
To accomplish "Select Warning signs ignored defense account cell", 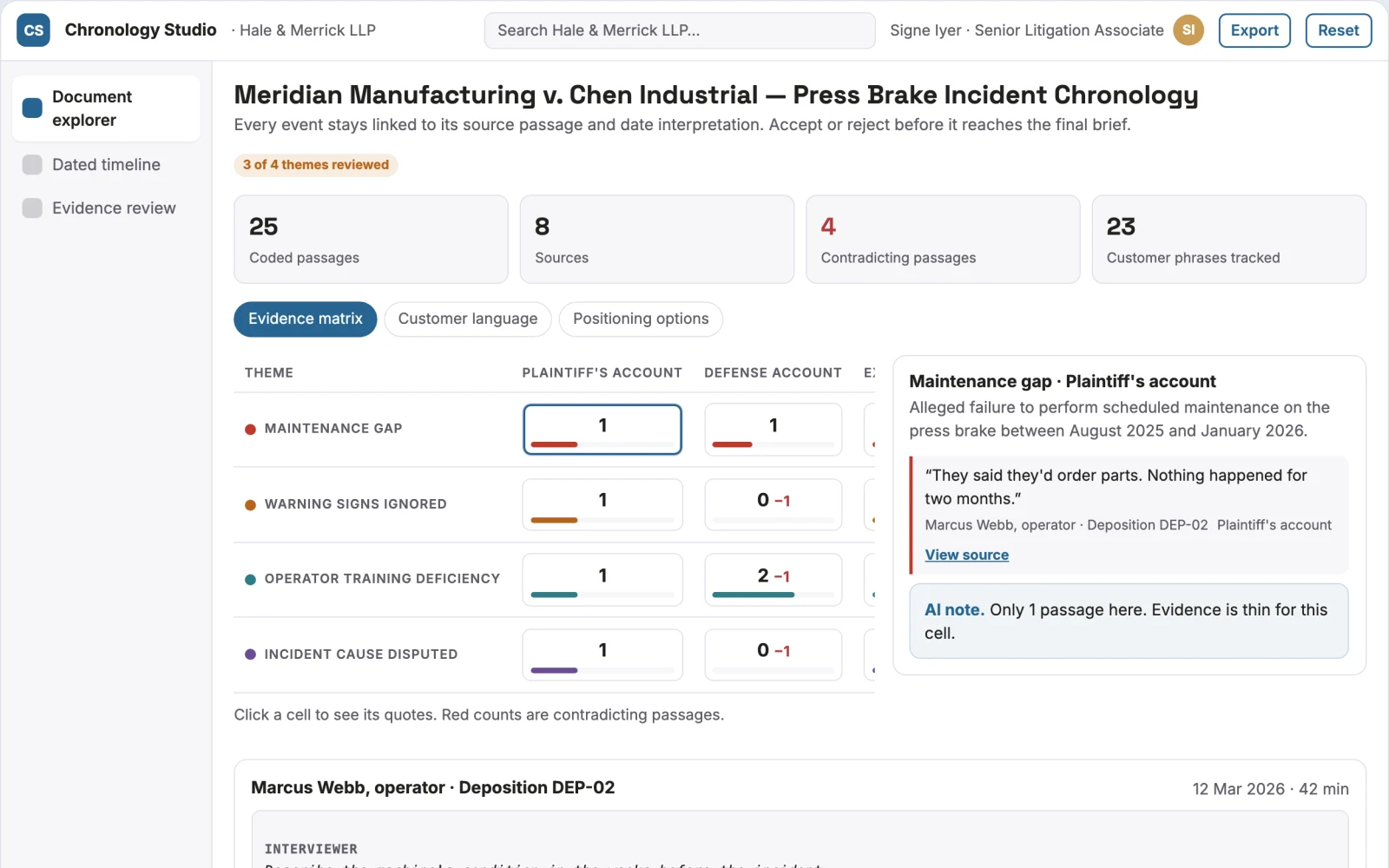I will click(773, 504).
